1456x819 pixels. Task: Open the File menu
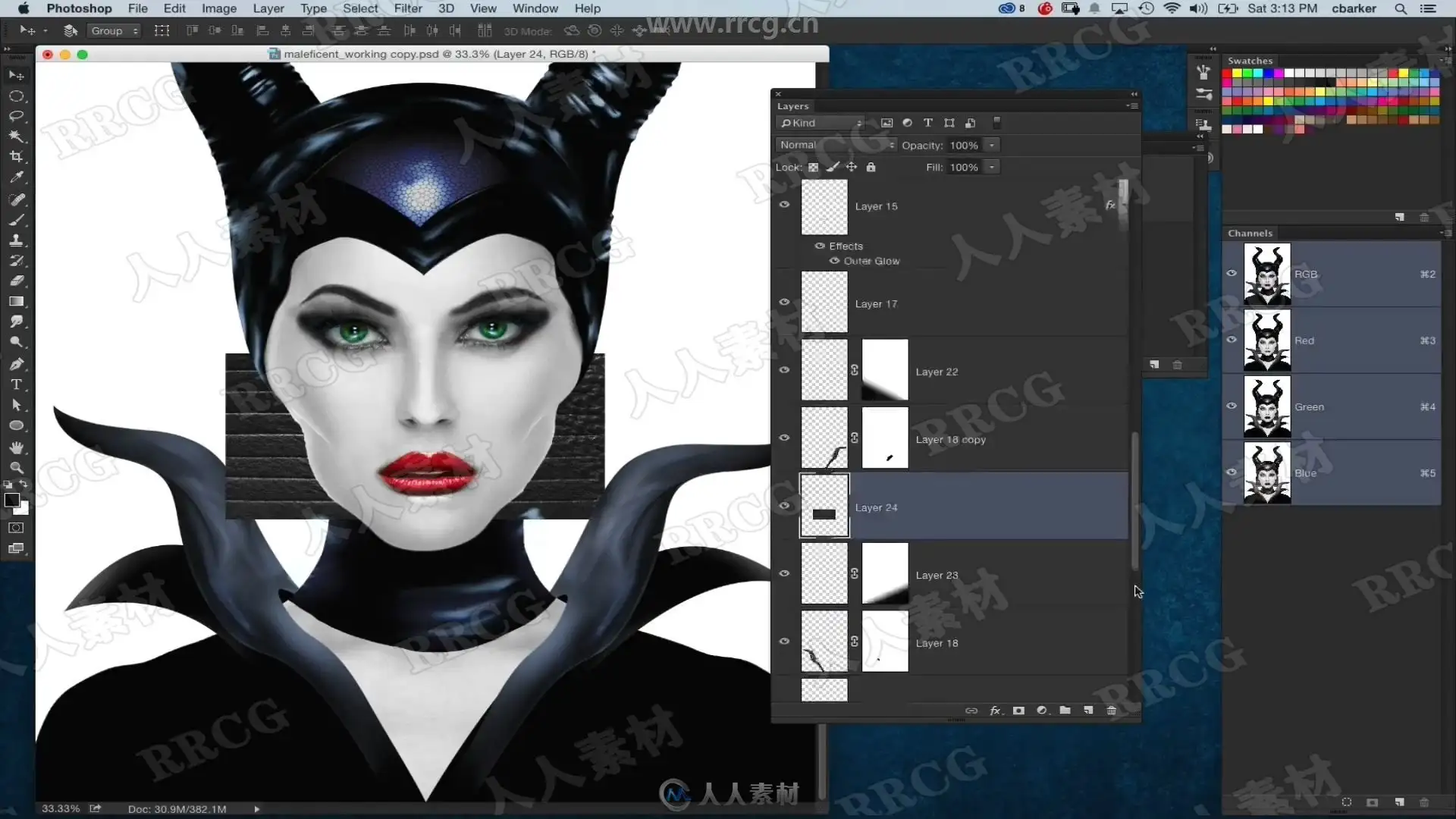pyautogui.click(x=138, y=8)
